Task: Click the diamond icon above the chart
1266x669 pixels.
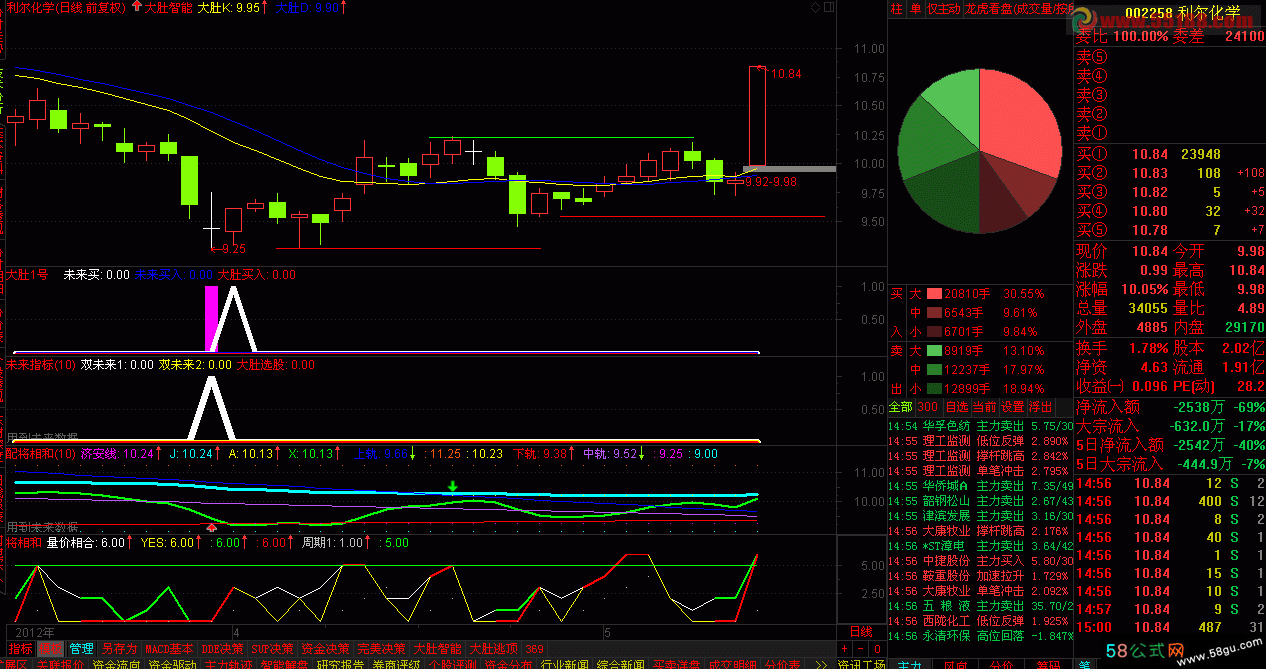Action: click(815, 8)
